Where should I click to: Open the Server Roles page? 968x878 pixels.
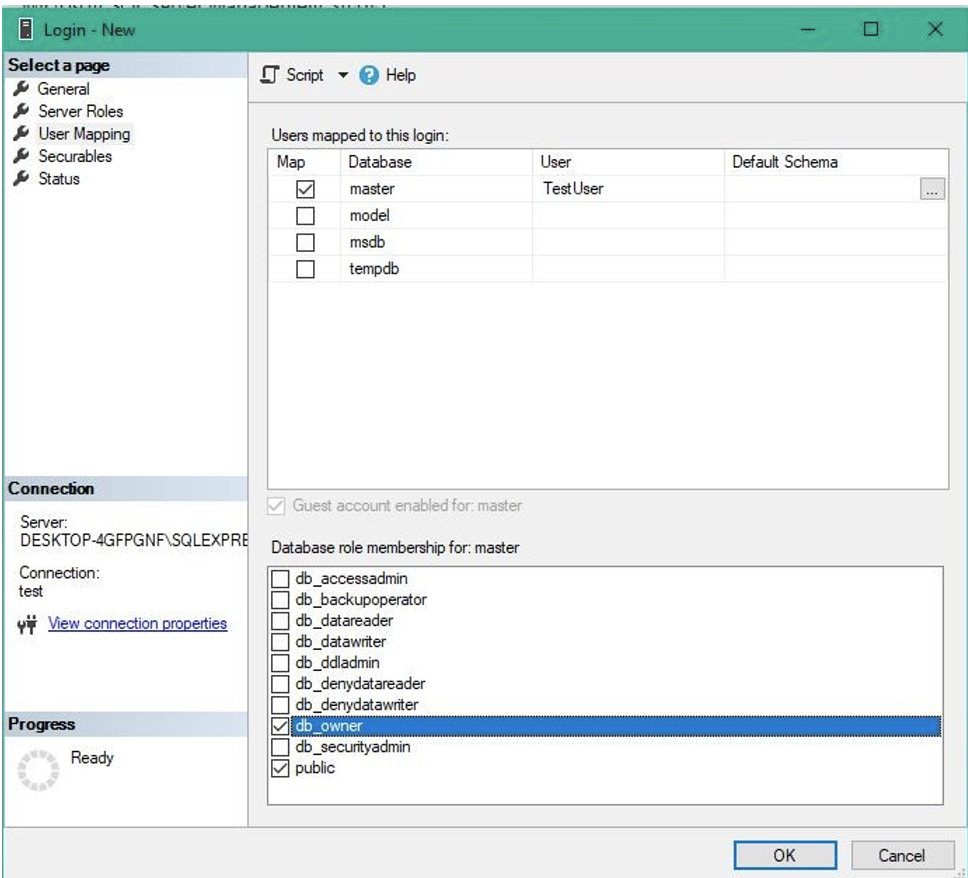tap(80, 111)
